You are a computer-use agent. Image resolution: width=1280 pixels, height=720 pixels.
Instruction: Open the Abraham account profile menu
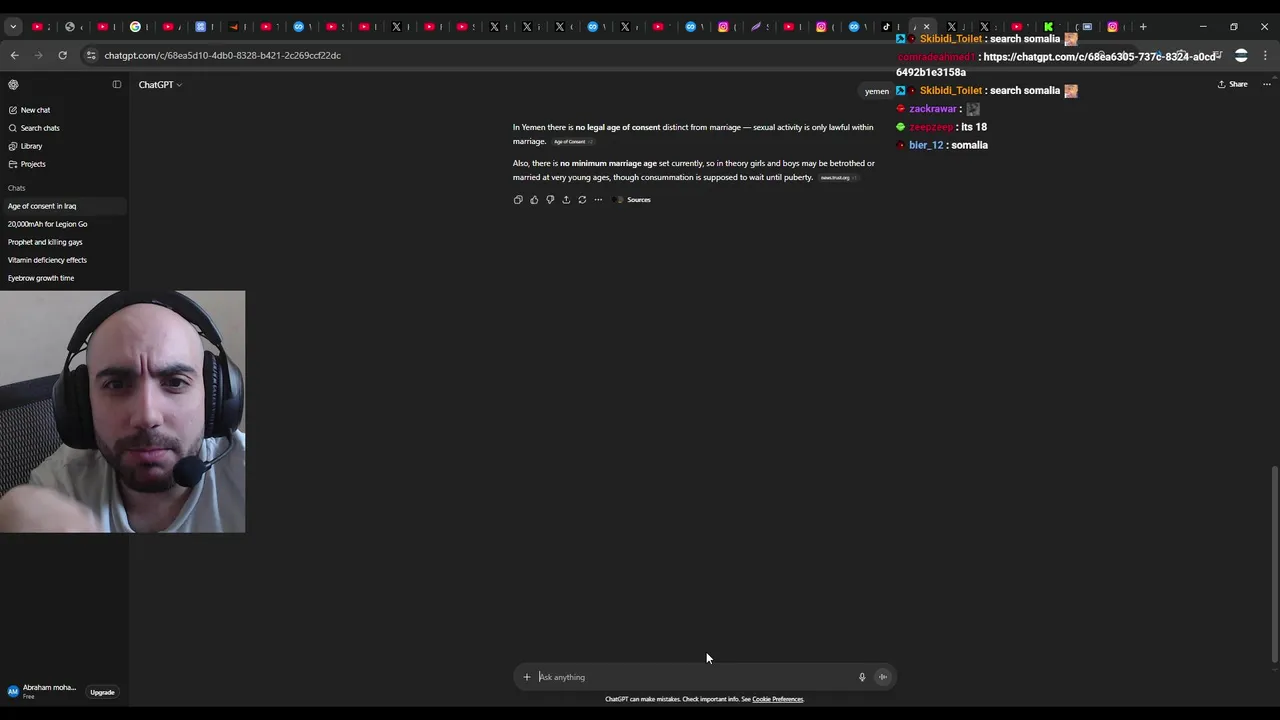point(42,691)
